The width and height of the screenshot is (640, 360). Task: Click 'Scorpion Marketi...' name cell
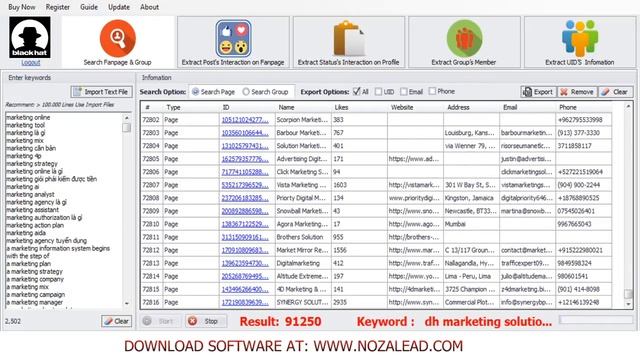pos(302,120)
